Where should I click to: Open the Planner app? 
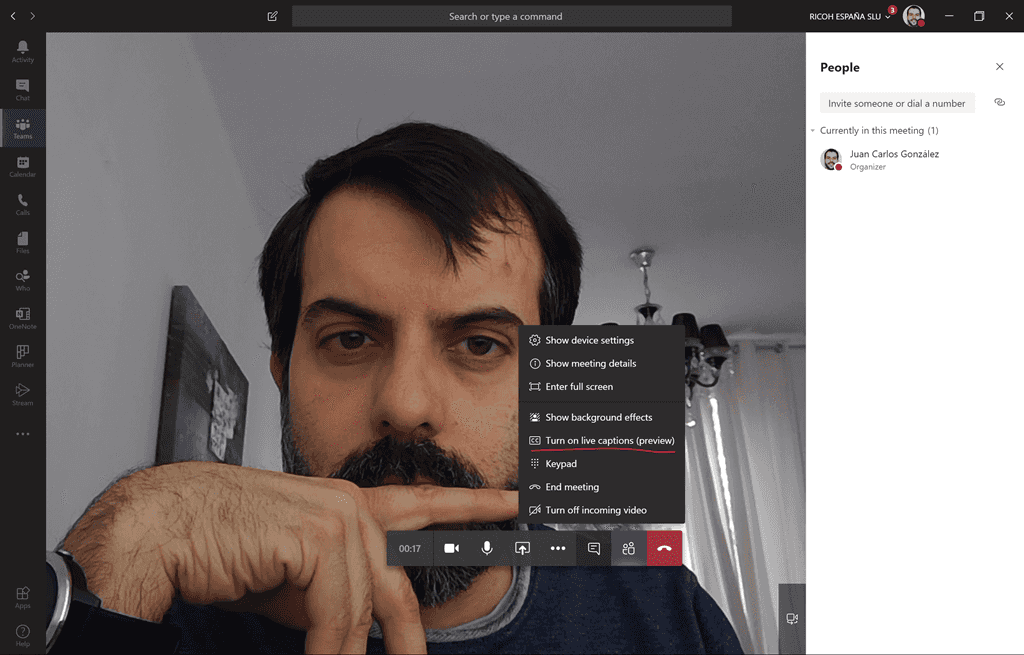pyautogui.click(x=23, y=357)
